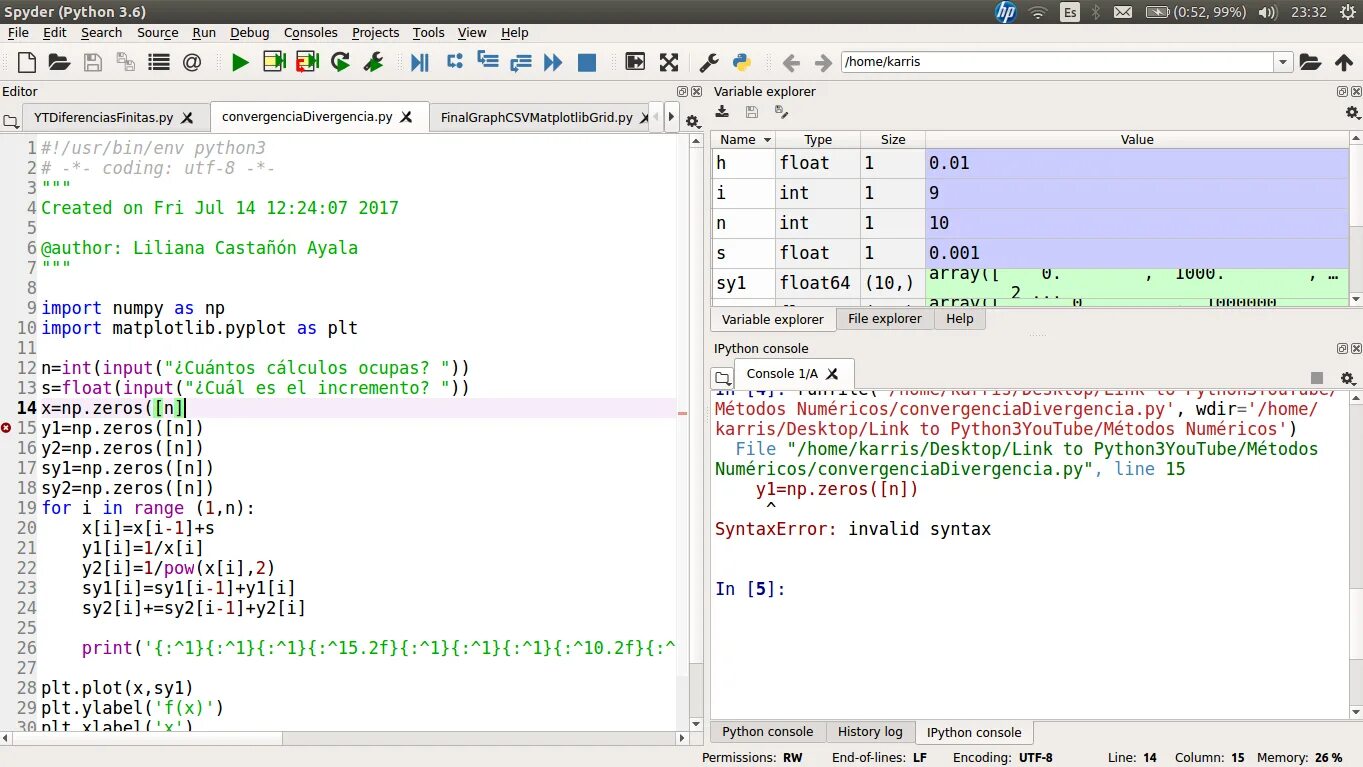The width and height of the screenshot is (1363, 767).
Task: Stop the current console command
Action: click(1317, 378)
